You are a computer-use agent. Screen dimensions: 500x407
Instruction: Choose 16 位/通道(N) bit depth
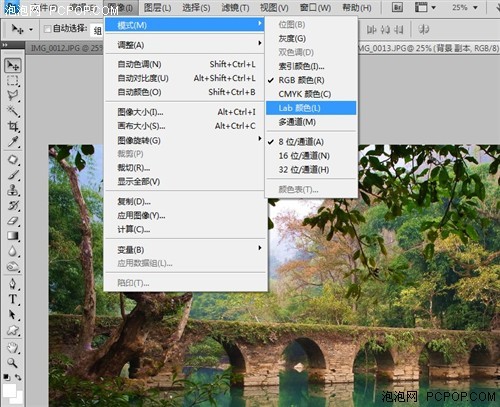(x=311, y=156)
